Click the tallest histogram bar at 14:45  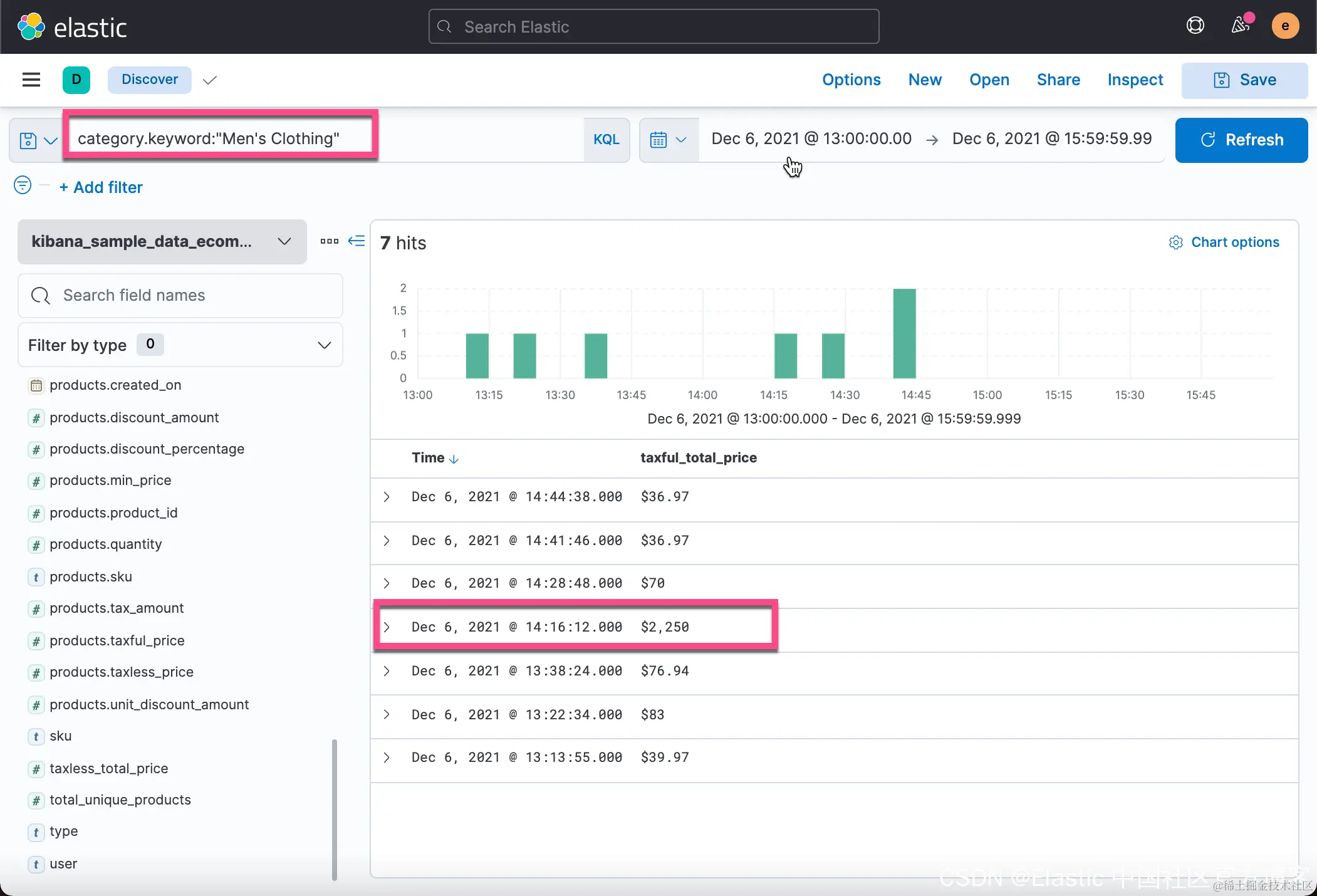pos(903,333)
